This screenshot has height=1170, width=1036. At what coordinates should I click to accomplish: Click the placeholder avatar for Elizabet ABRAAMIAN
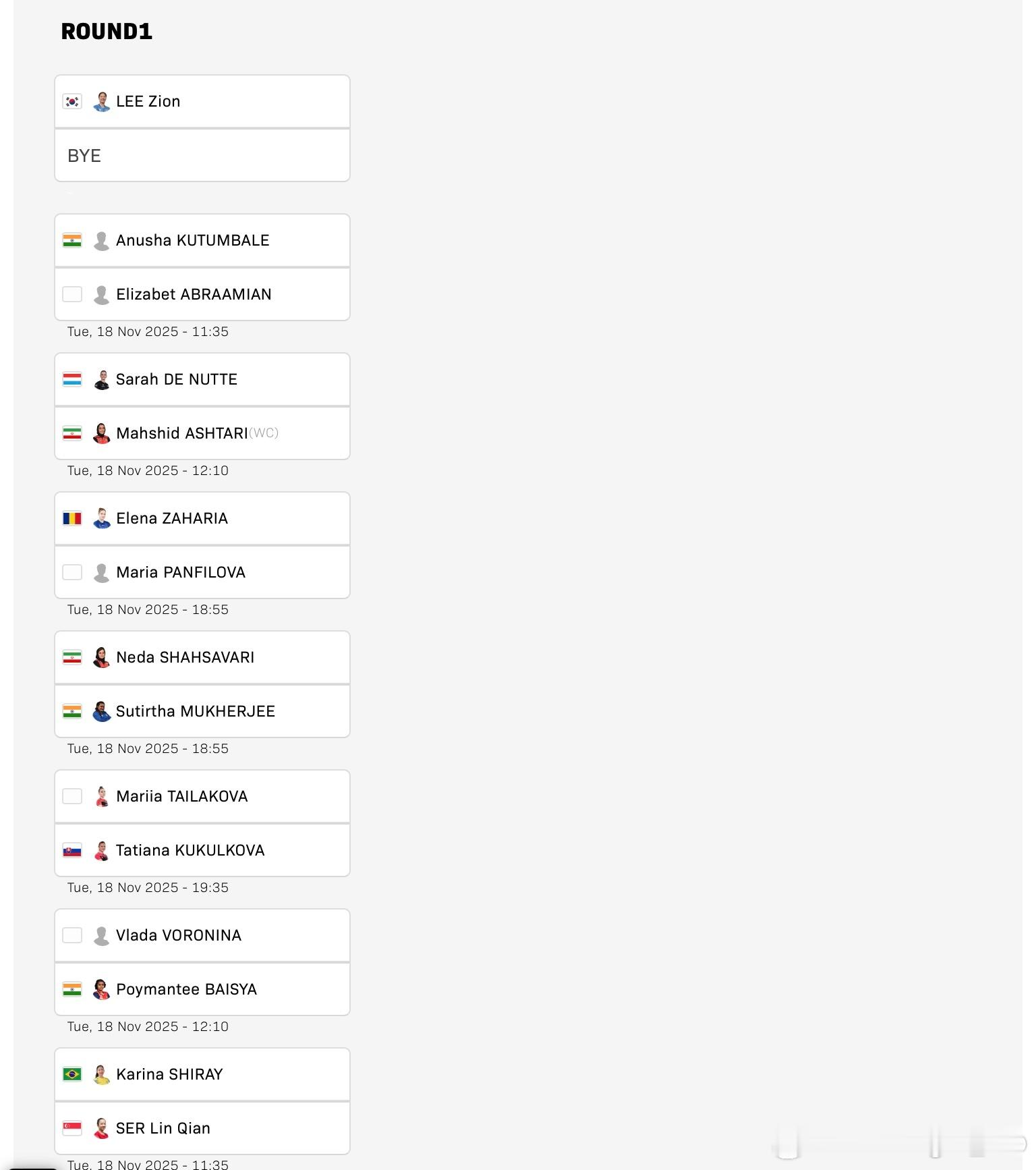click(x=102, y=295)
